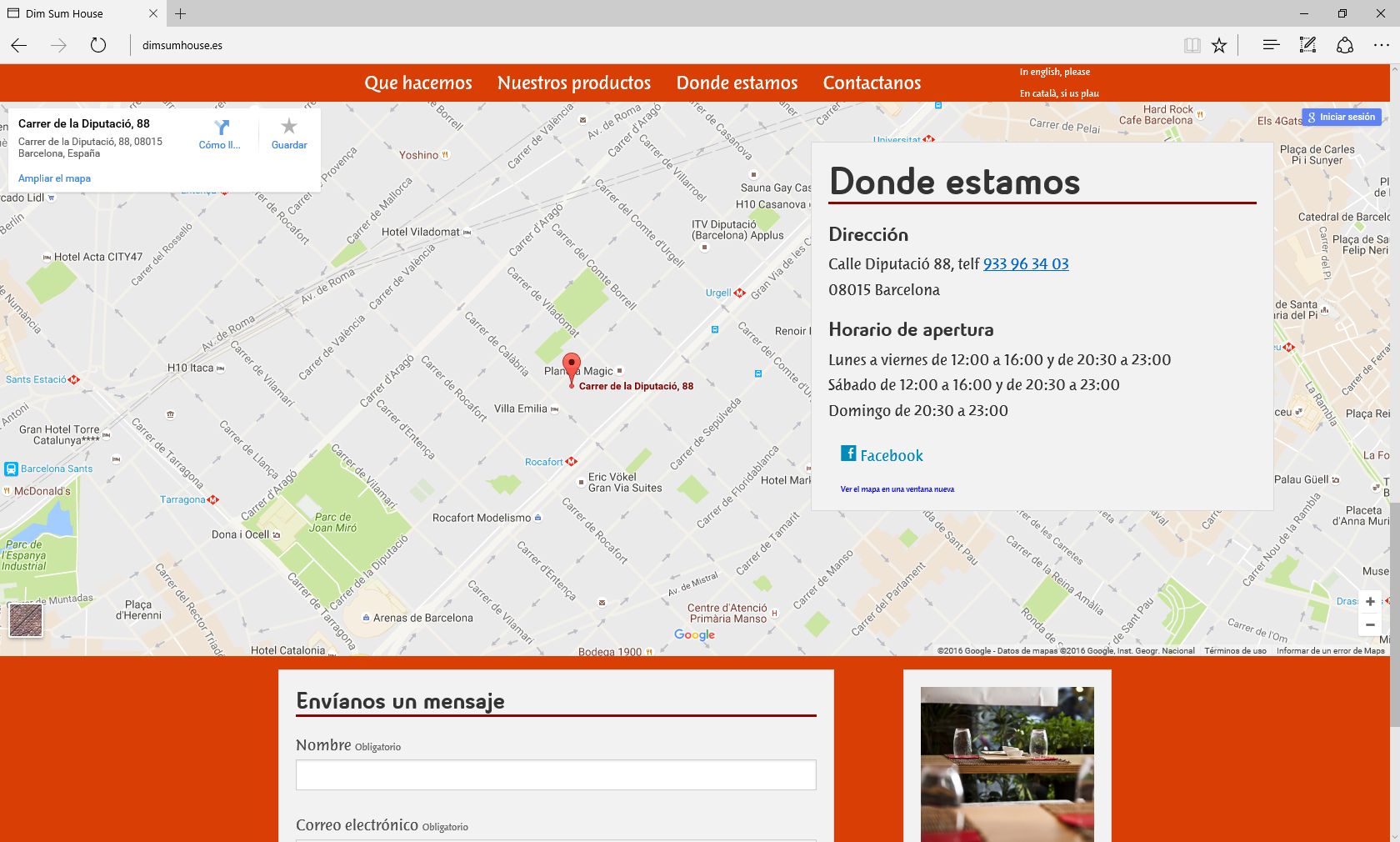Zoom out the map with minus
Image resolution: width=1400 pixels, height=842 pixels.
tap(1370, 624)
